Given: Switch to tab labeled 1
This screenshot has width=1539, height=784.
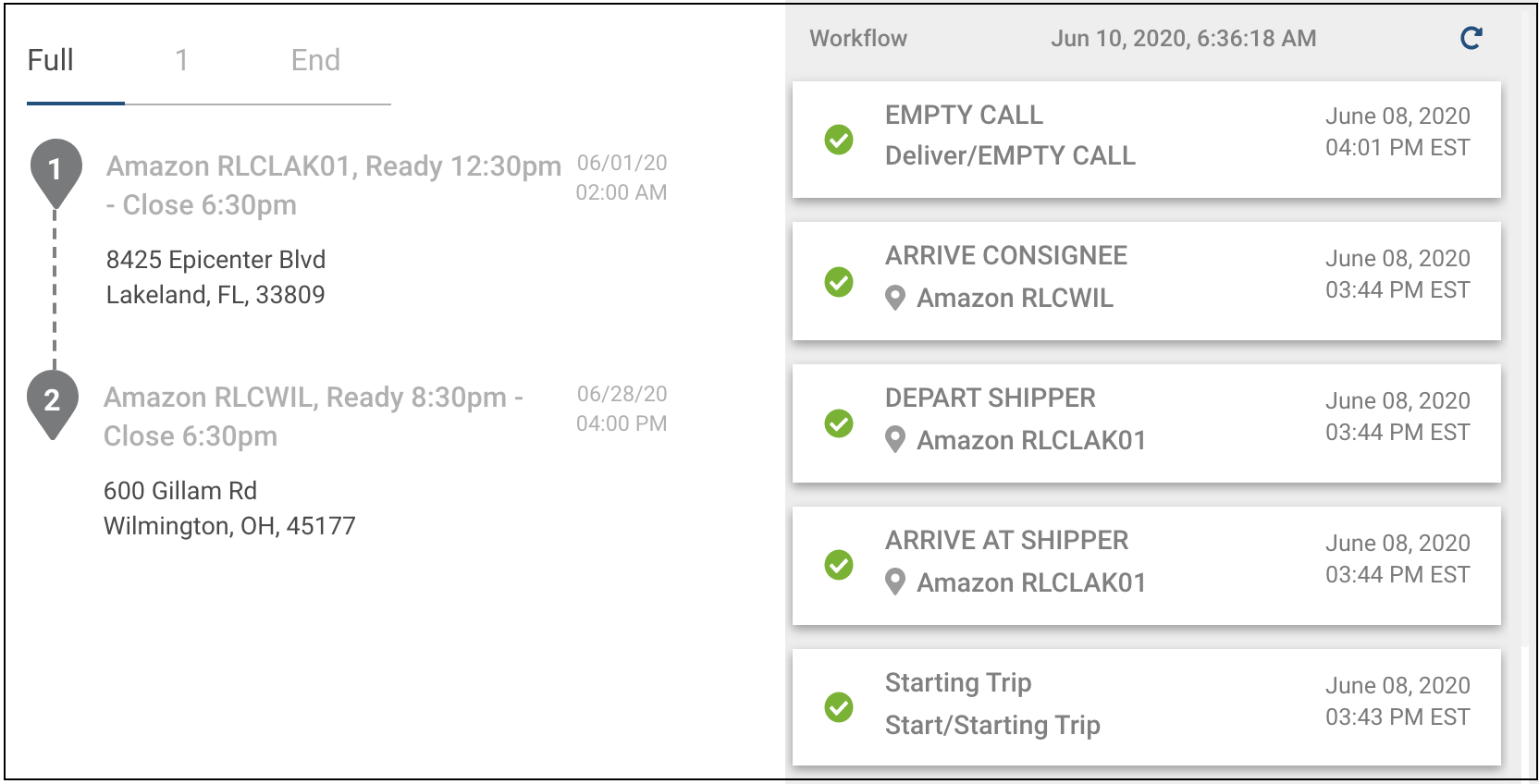Looking at the screenshot, I should coord(181,59).
